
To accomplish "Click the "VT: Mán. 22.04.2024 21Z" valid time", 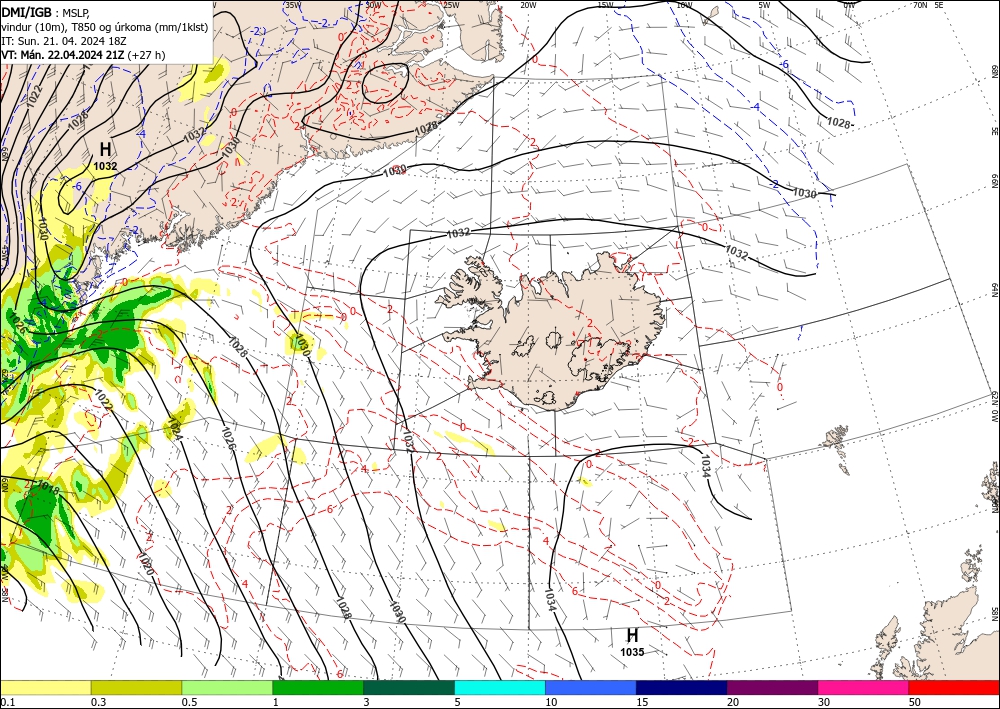I will [63, 55].
